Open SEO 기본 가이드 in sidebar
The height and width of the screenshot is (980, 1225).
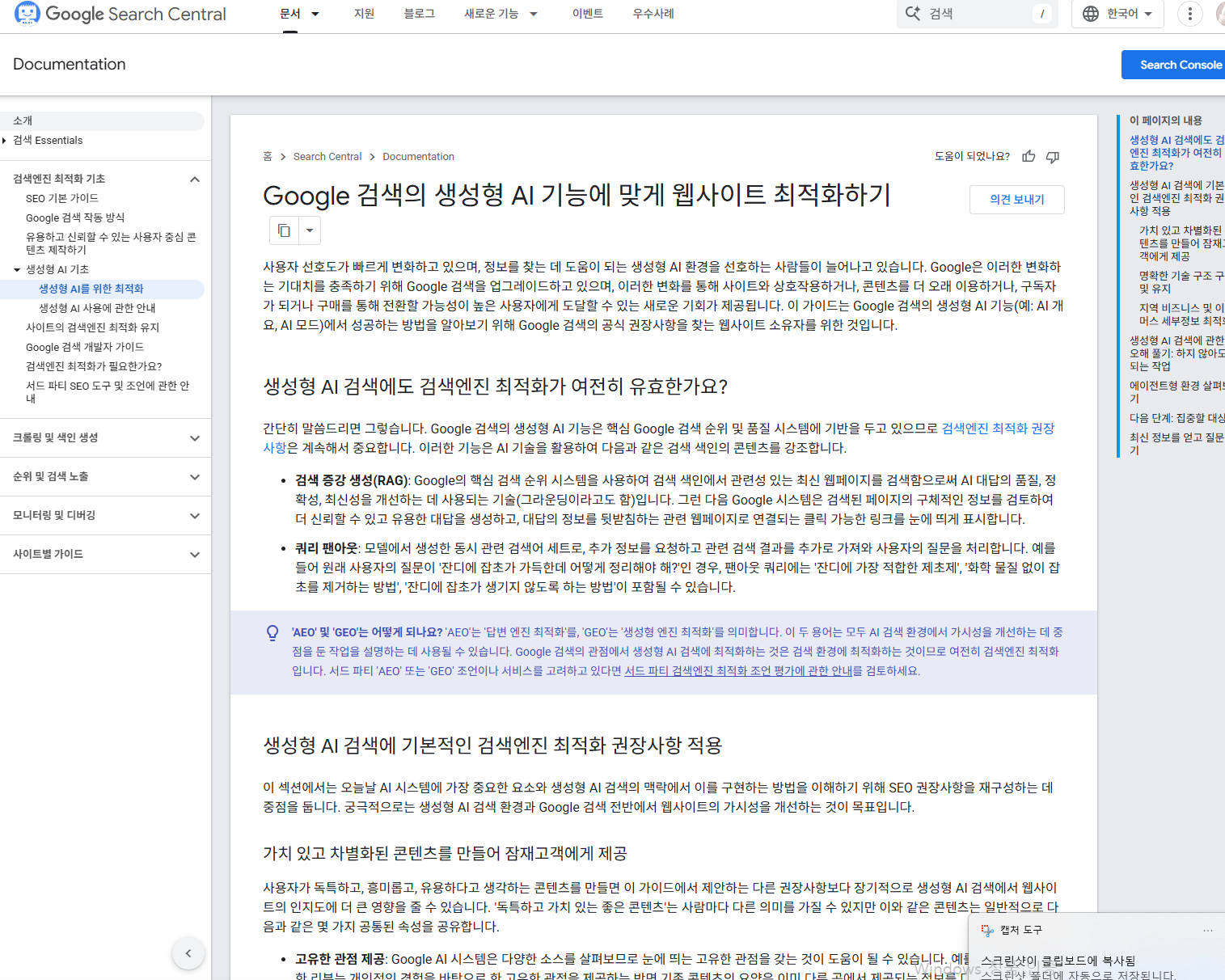coord(62,198)
